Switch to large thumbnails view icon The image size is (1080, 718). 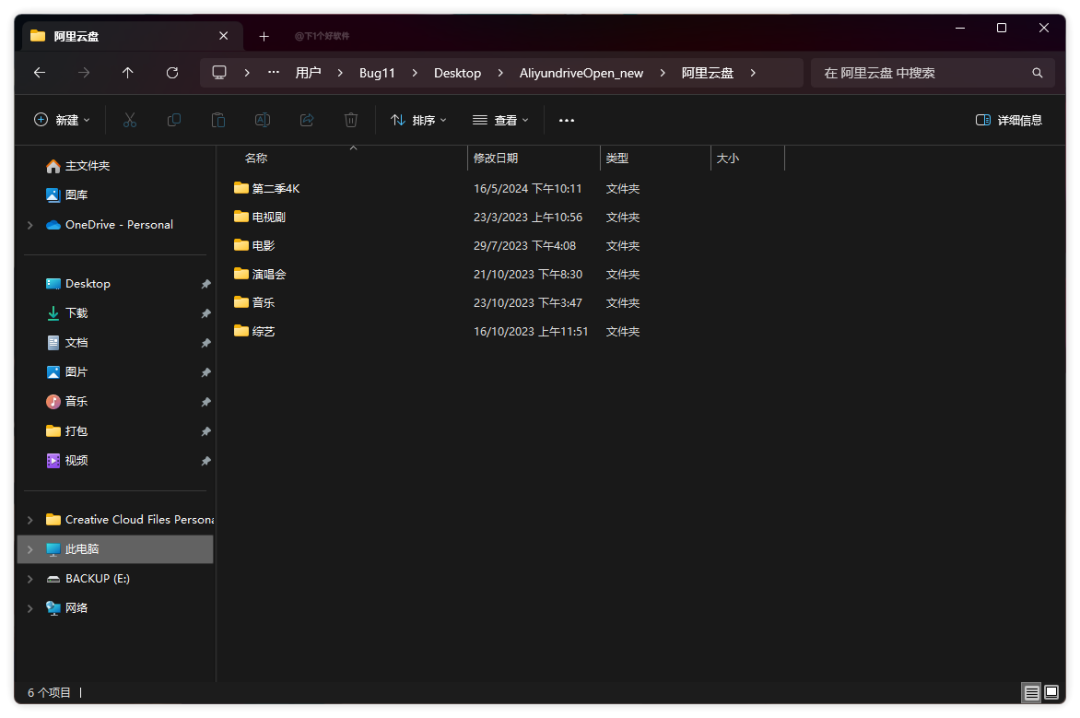(1051, 692)
